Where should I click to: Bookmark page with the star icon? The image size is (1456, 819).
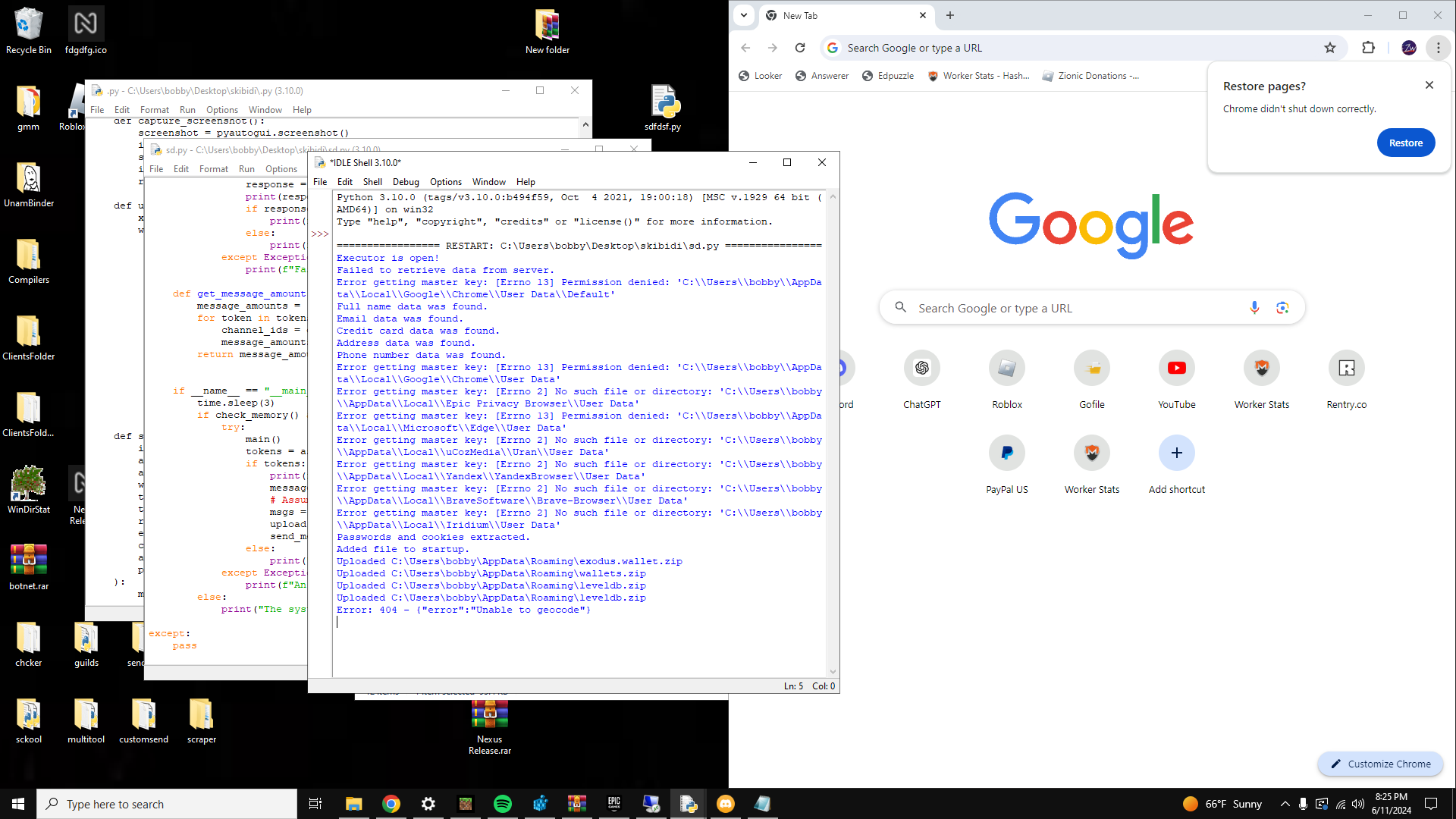(x=1329, y=48)
